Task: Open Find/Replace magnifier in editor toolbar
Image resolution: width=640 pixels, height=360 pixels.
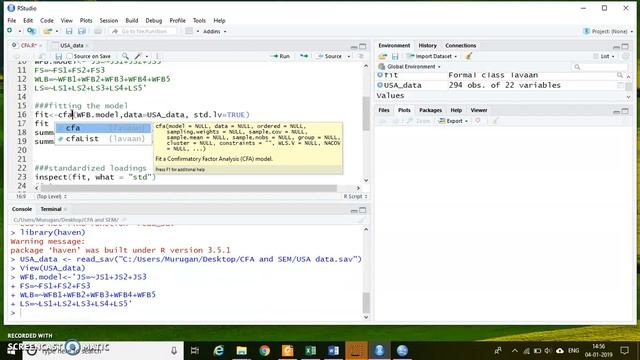Action: 125,56
